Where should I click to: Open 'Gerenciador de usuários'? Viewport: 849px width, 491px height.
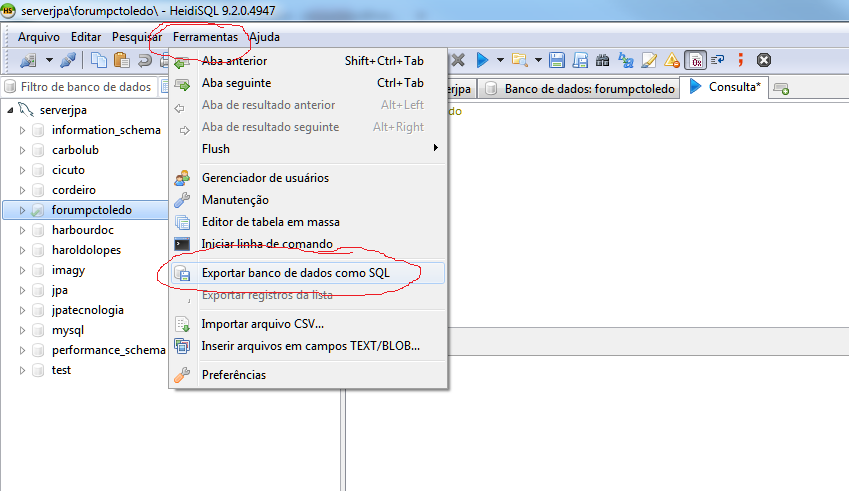pyautogui.click(x=308, y=178)
